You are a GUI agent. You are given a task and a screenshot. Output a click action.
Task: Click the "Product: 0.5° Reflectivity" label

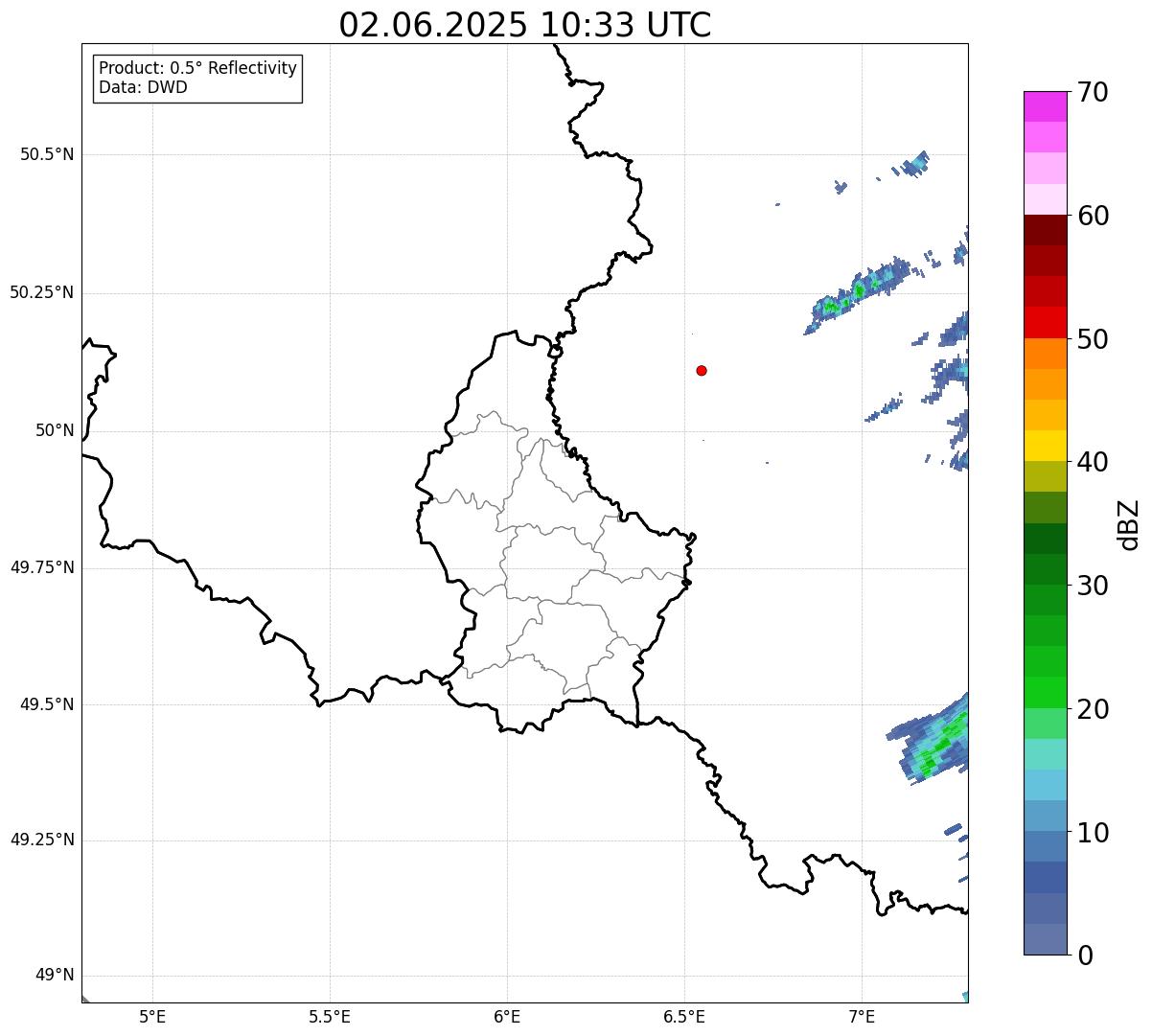coord(197,68)
